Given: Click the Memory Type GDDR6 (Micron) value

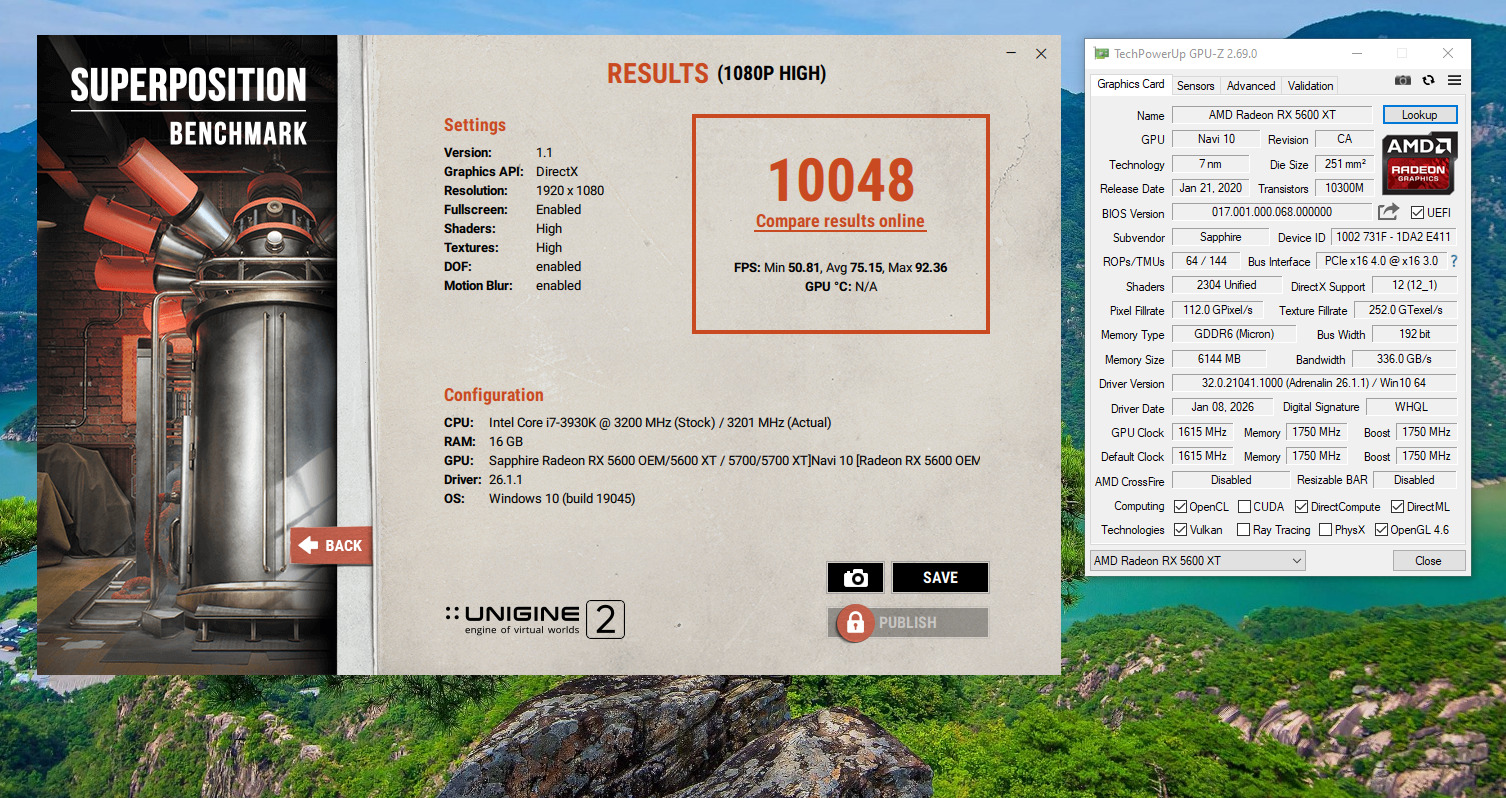Looking at the screenshot, I should pyautogui.click(x=1234, y=334).
